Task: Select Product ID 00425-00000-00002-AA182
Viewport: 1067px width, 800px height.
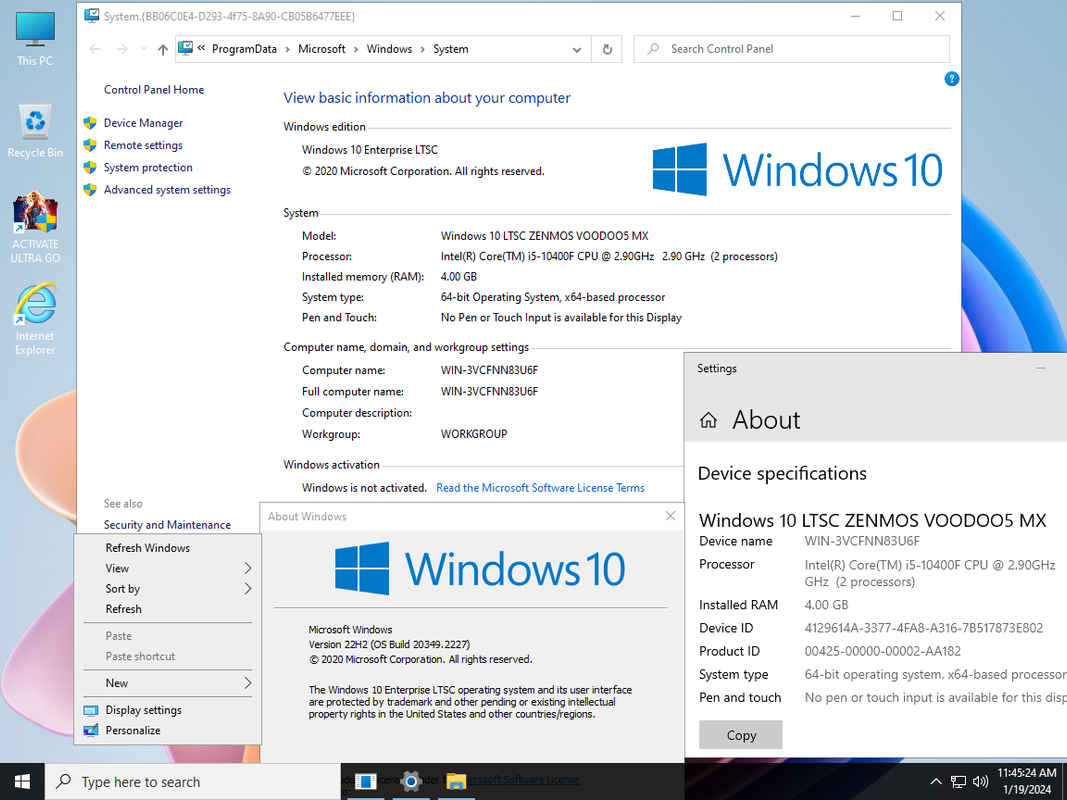Action: pyautogui.click(x=883, y=651)
